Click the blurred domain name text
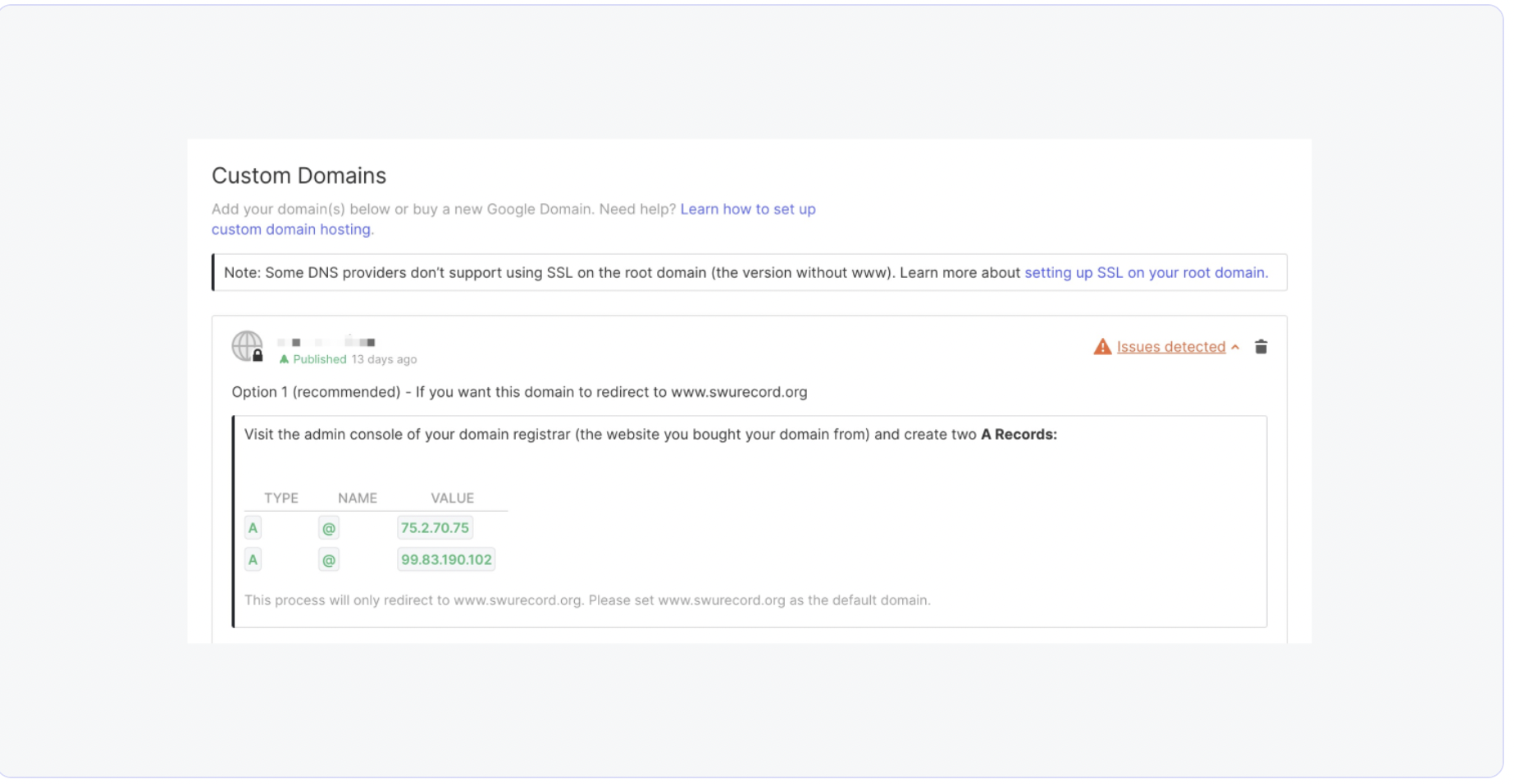The height and width of the screenshot is (784, 1514). point(326,342)
